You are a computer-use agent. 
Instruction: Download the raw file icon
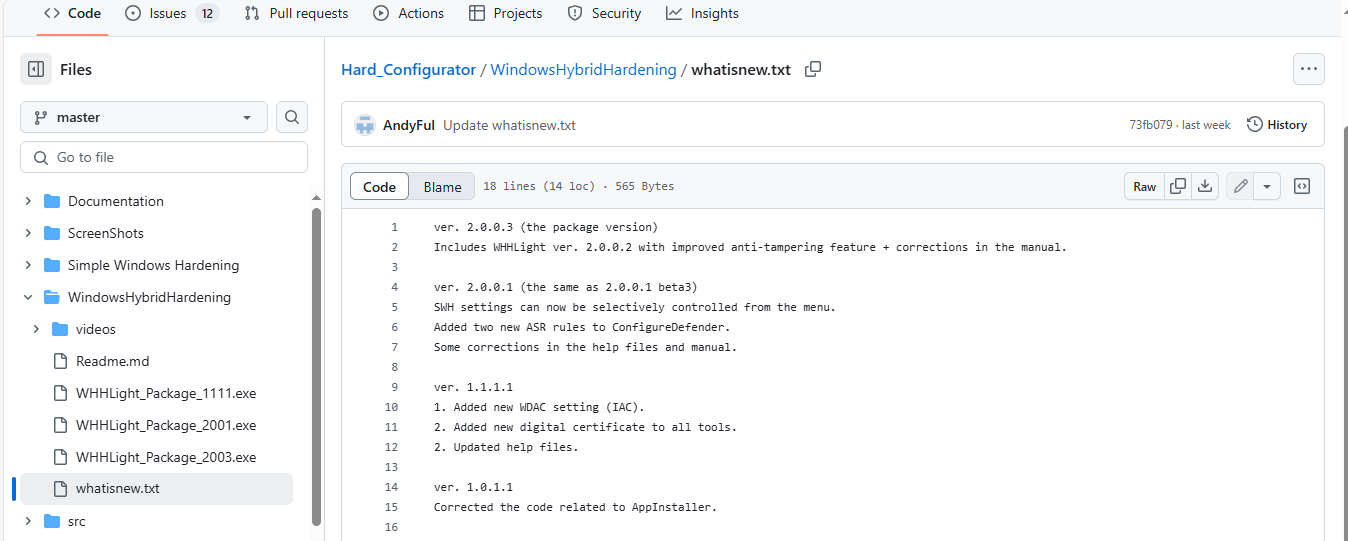pos(1205,186)
